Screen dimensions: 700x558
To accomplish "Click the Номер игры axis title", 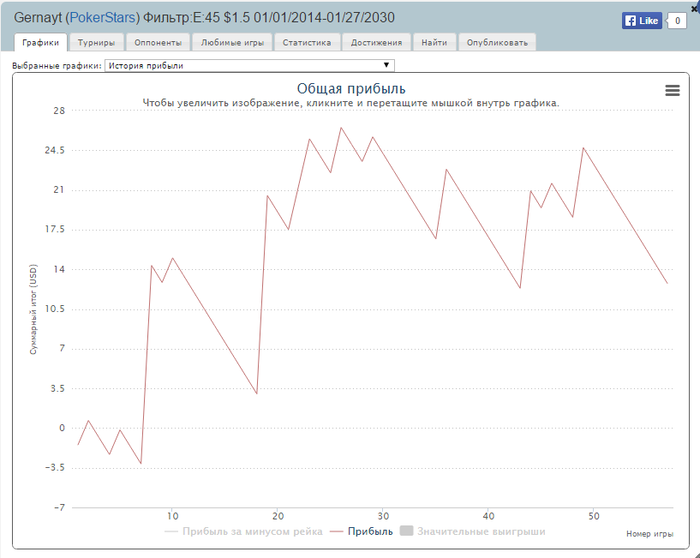I will click(x=650, y=533).
